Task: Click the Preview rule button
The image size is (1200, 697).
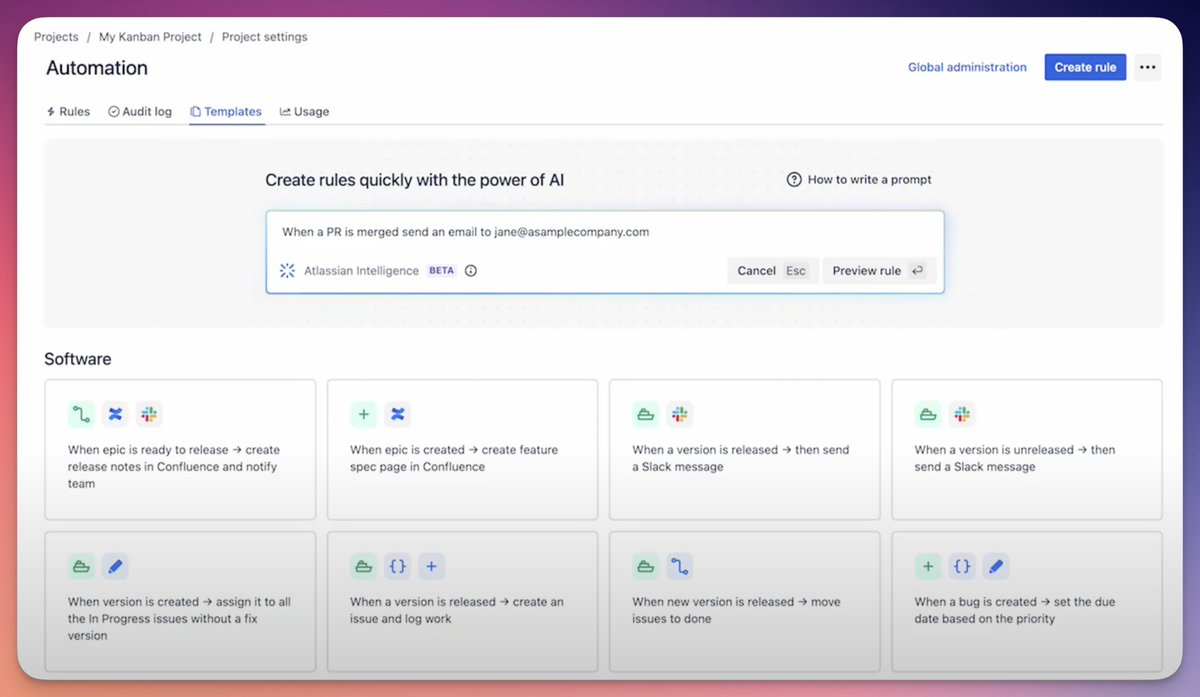Action: point(879,271)
